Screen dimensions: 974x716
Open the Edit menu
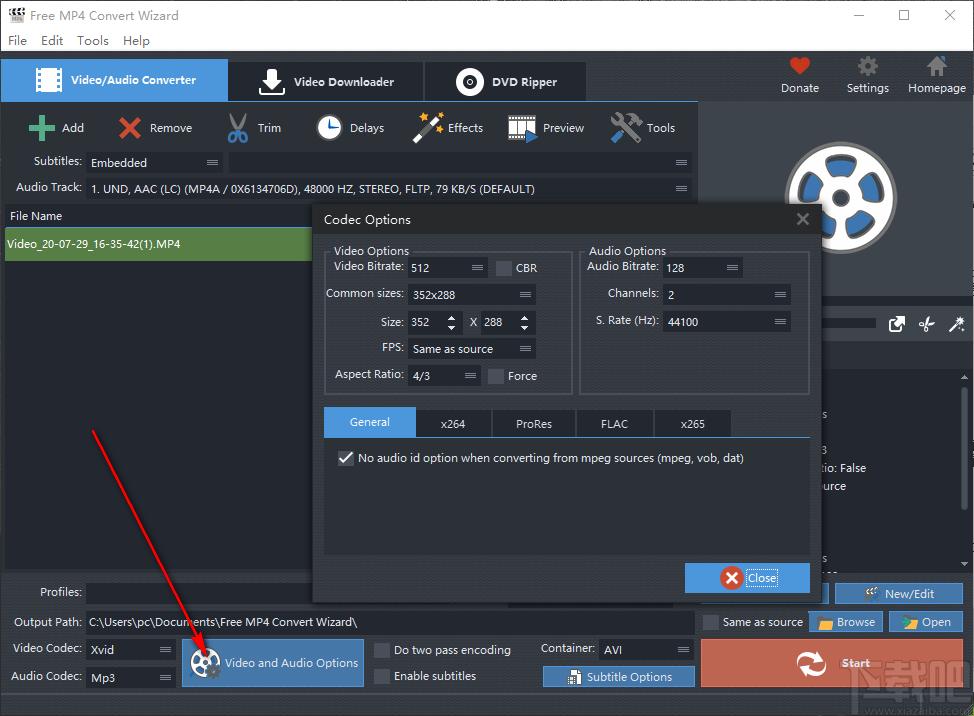click(x=52, y=40)
